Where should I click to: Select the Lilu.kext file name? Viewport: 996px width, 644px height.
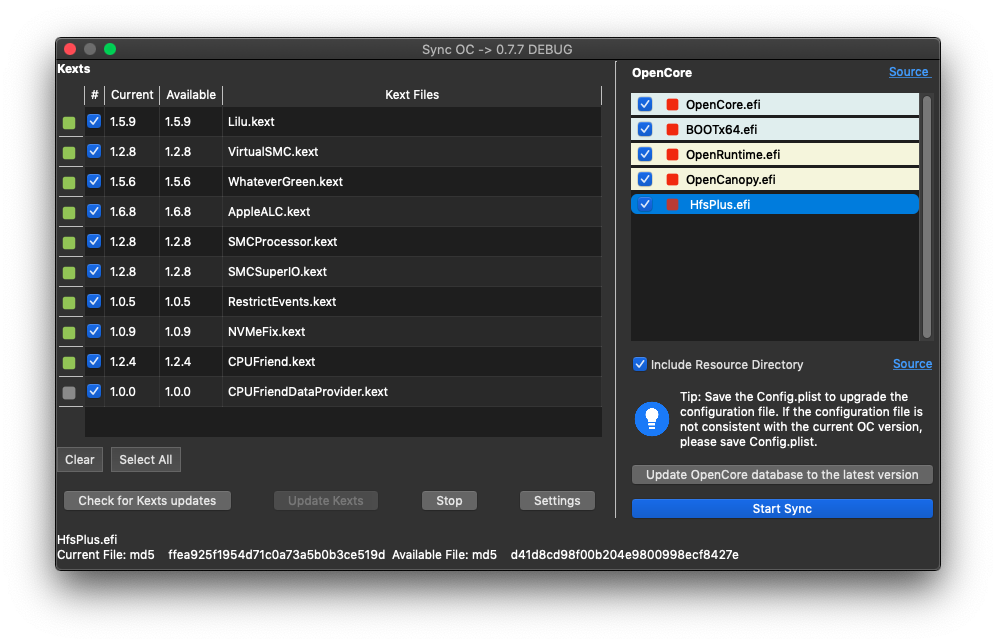click(251, 121)
